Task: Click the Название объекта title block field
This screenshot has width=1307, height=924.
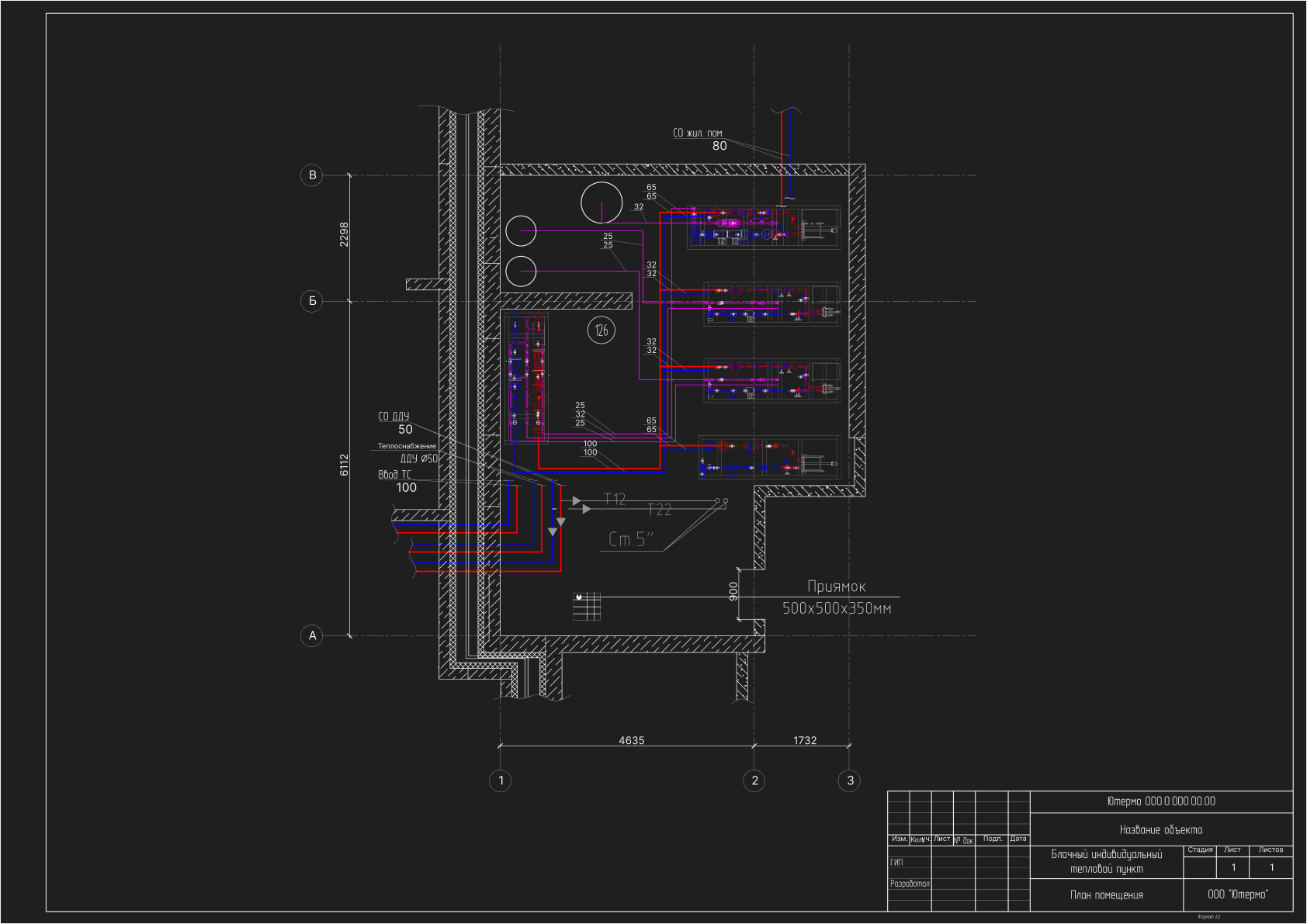Action: pyautogui.click(x=1160, y=830)
